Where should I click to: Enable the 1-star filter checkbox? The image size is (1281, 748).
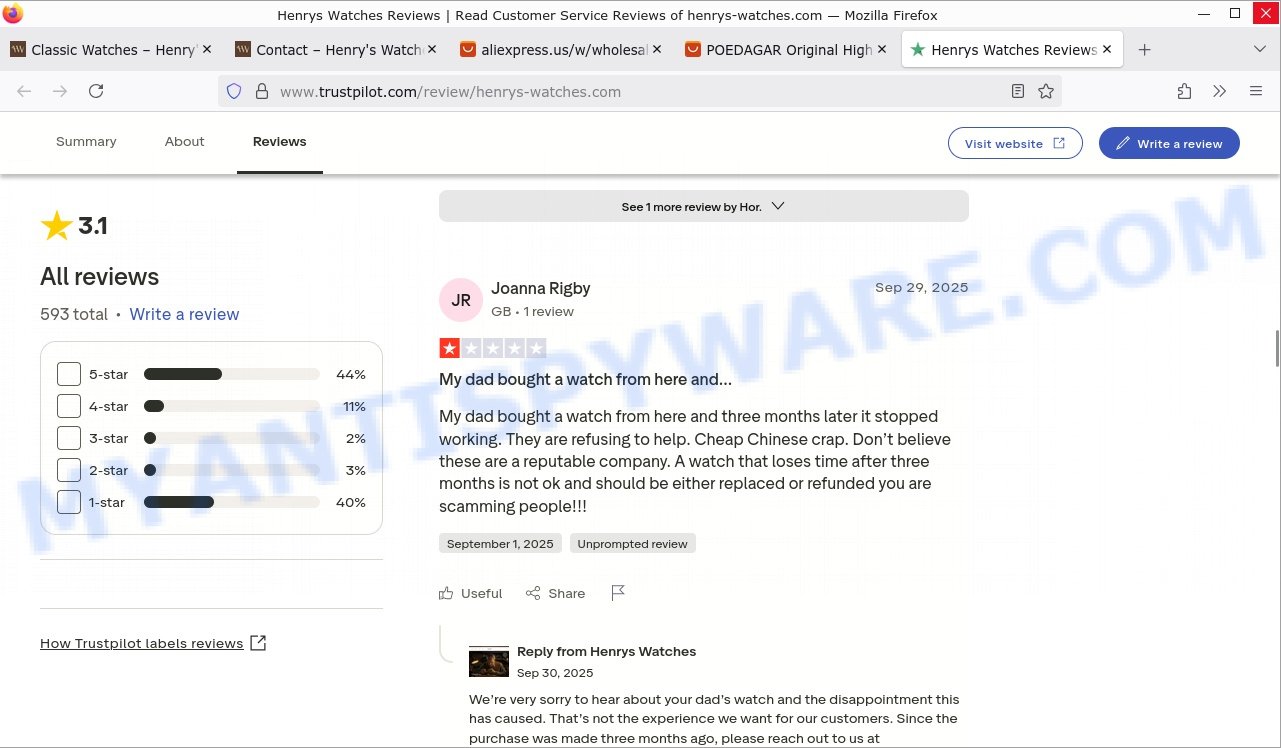tap(69, 502)
